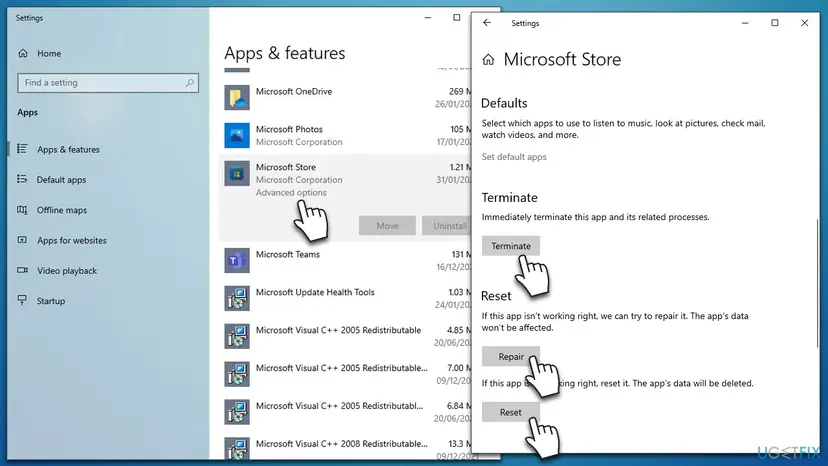Select the Microsoft Teams list entry

point(345,260)
